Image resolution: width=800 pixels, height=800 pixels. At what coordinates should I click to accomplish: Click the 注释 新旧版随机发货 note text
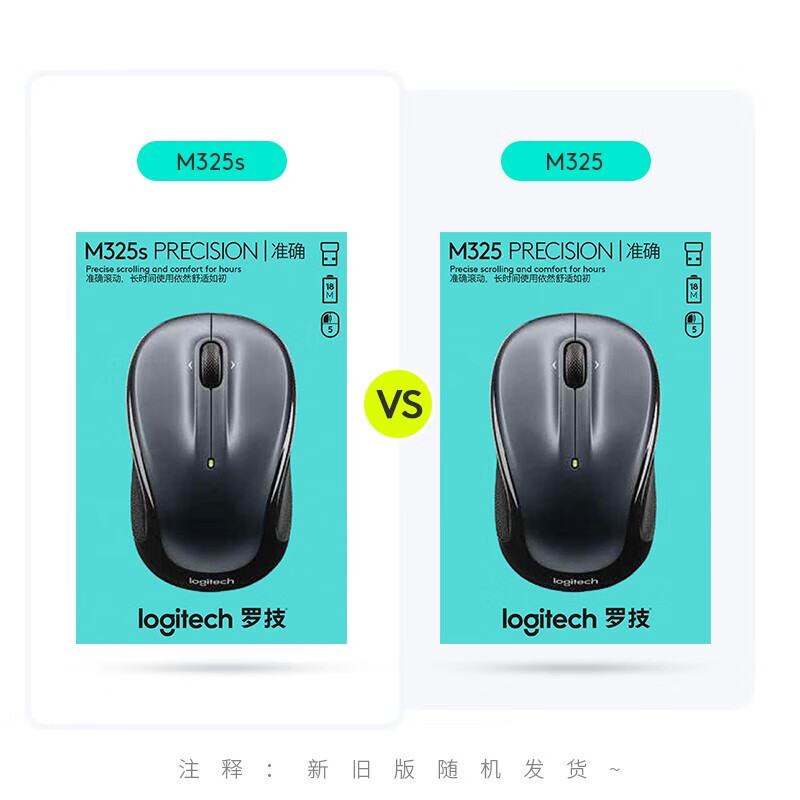(x=400, y=769)
